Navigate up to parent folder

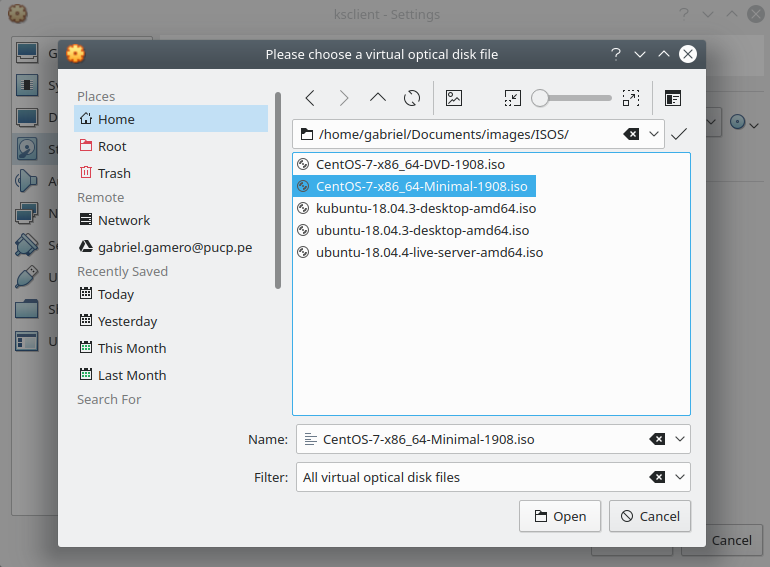click(378, 98)
